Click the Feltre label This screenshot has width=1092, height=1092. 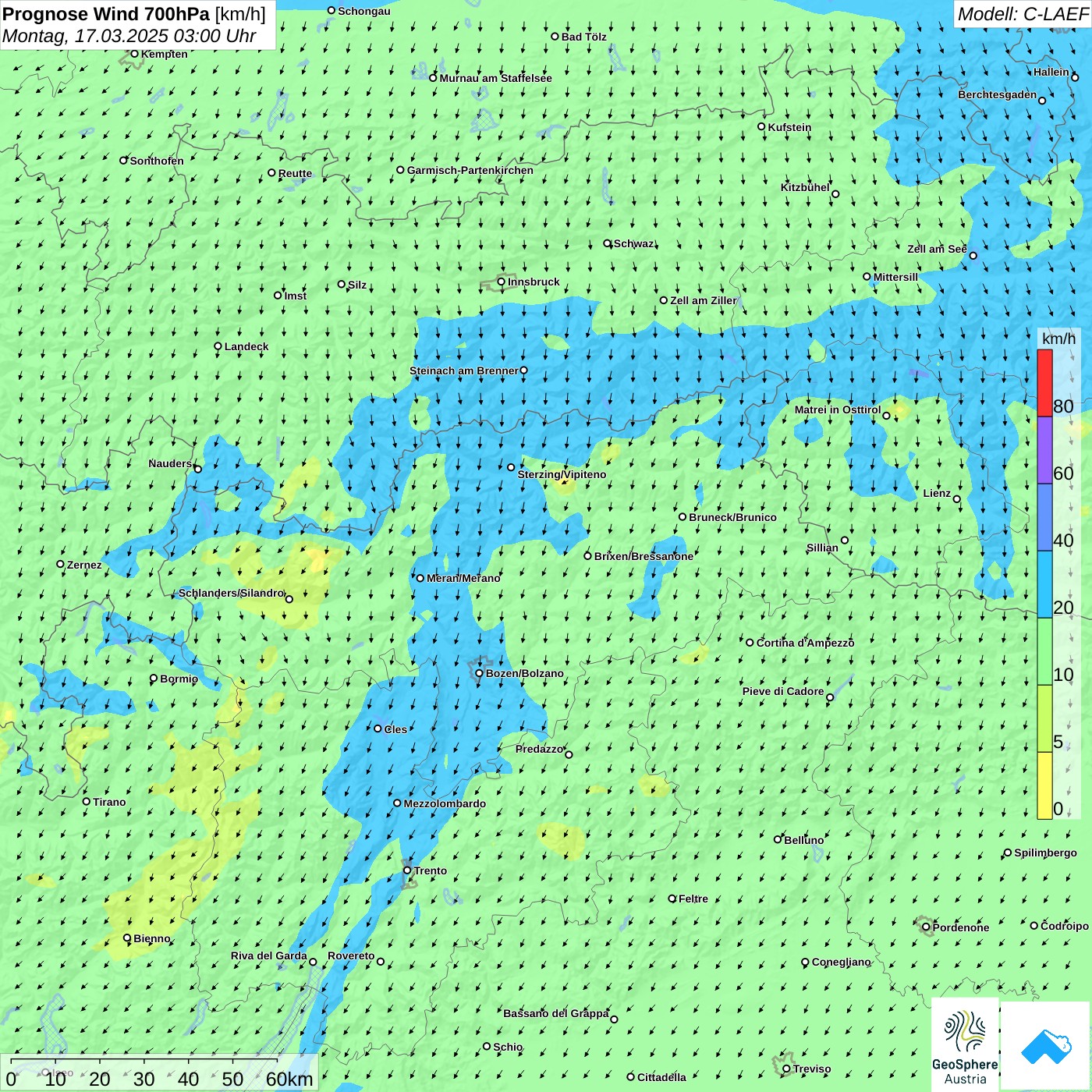click(x=693, y=899)
